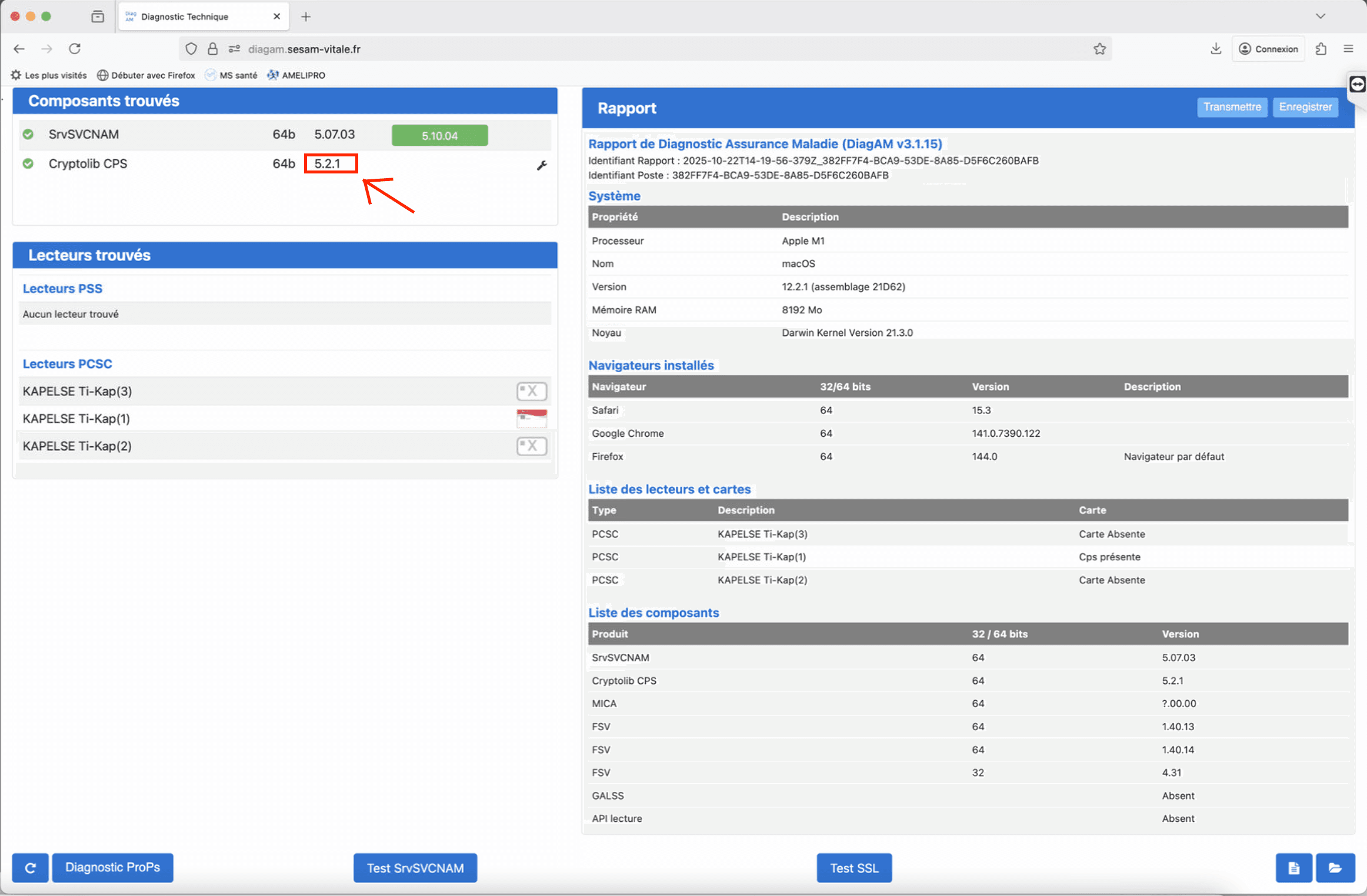Click the green 5.10.04 update bar

[439, 135]
